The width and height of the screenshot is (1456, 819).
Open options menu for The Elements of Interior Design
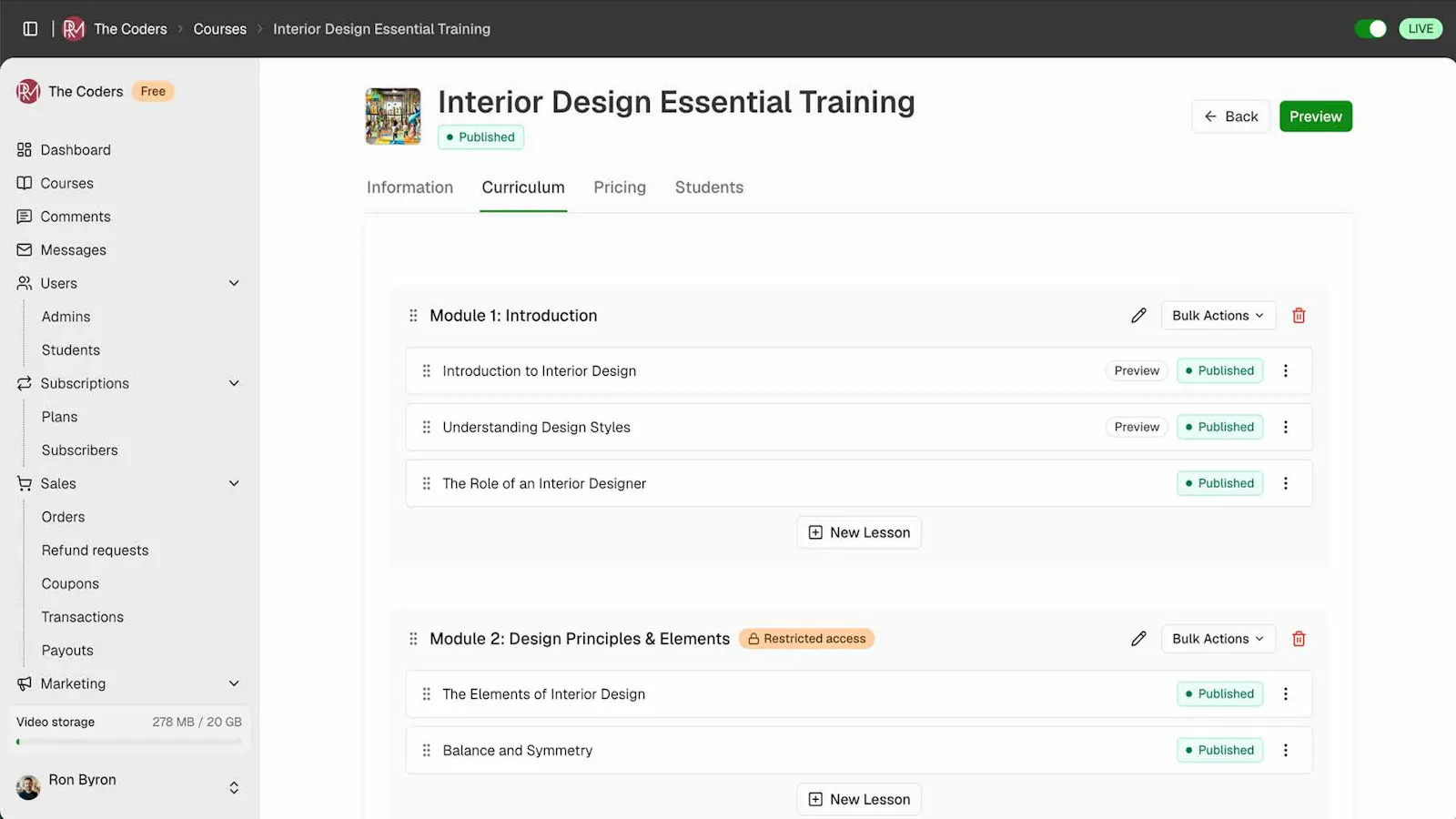click(1286, 694)
